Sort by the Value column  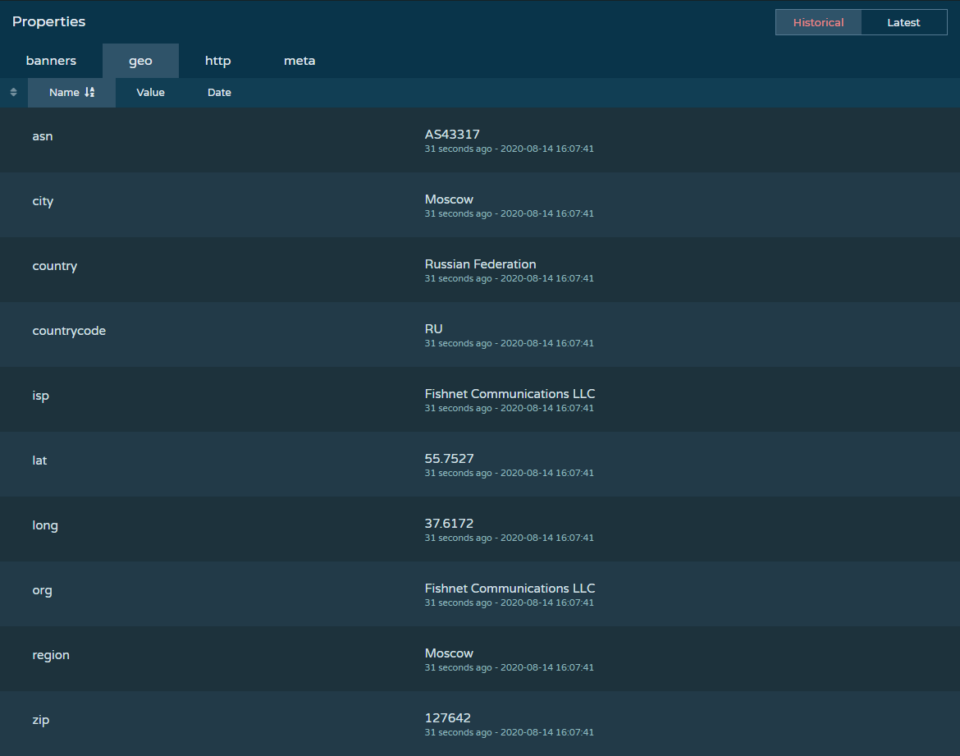pyautogui.click(x=150, y=92)
